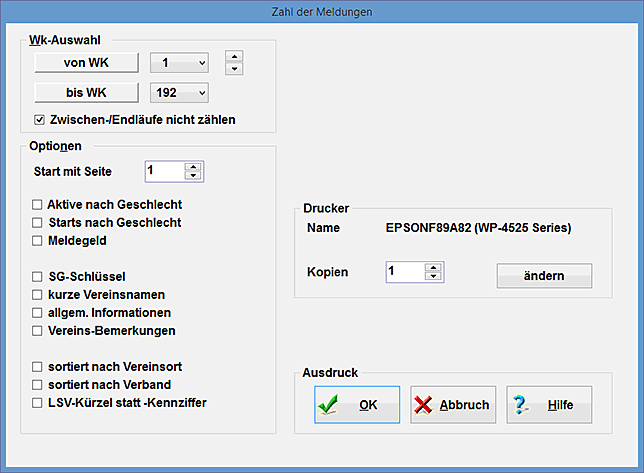Enable kurze Vereinsnamen checkbox
Viewport: 644px width, 473px height.
pos(37,294)
